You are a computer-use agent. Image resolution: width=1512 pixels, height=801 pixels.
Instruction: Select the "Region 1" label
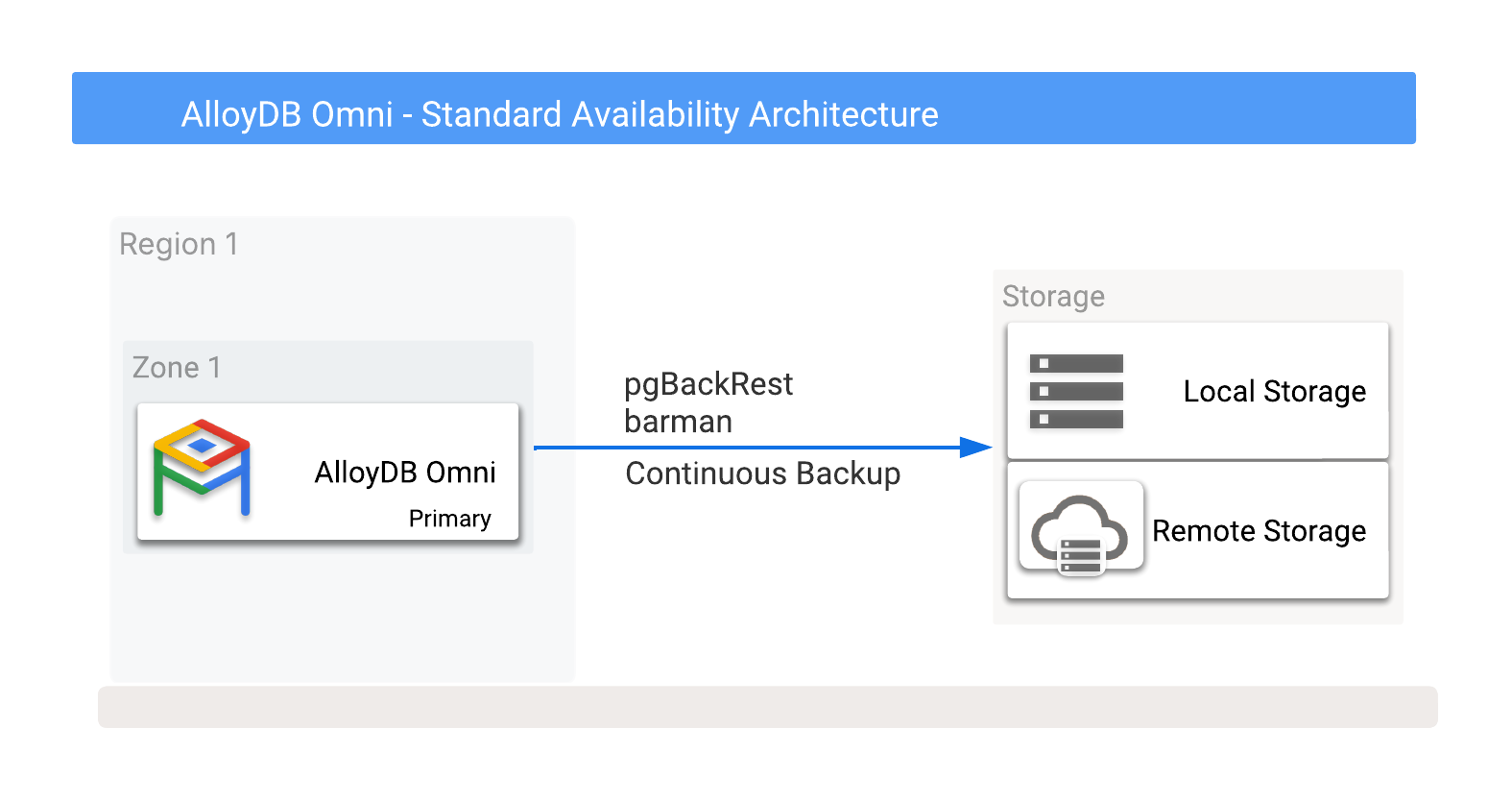click(179, 244)
